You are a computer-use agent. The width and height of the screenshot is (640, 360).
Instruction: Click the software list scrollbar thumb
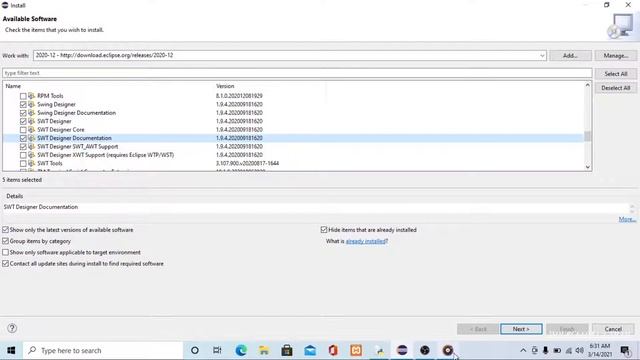click(x=587, y=136)
